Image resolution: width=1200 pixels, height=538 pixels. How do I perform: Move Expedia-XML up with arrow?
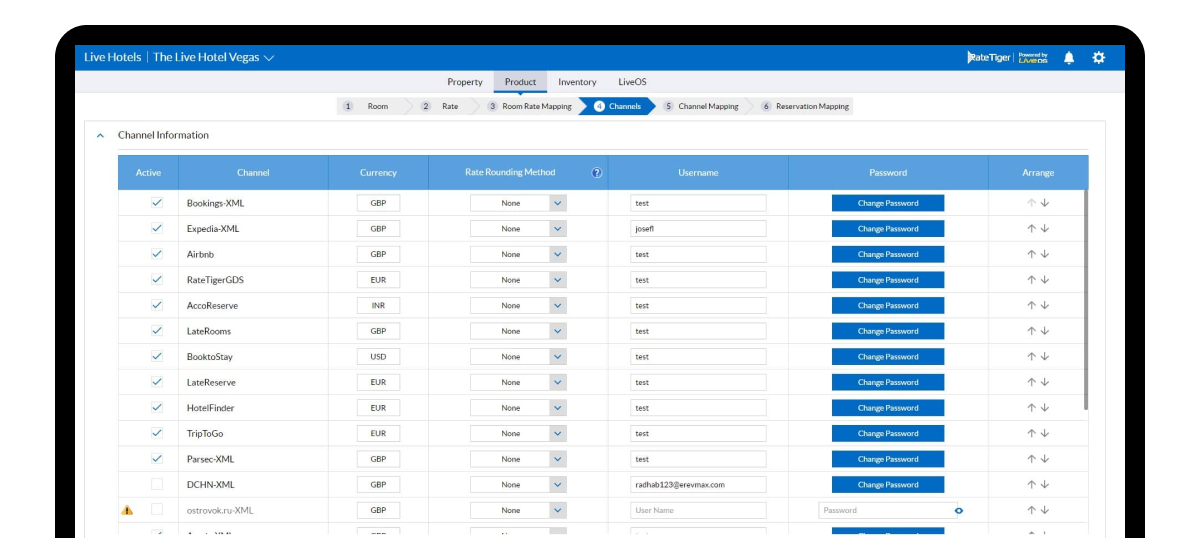coord(1031,229)
